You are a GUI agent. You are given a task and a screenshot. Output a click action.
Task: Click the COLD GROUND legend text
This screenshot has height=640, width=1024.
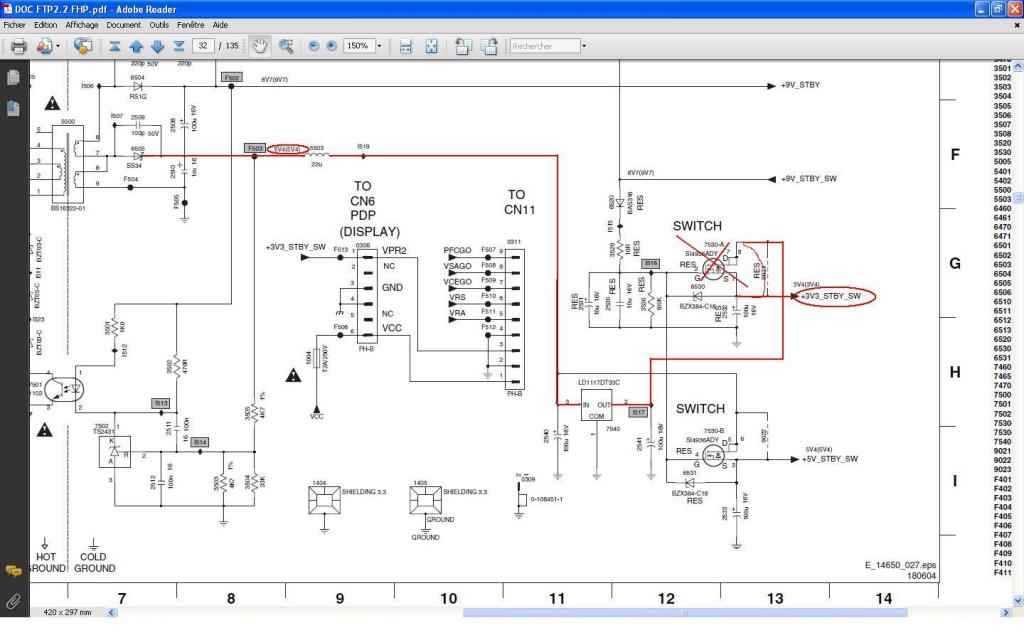94,562
